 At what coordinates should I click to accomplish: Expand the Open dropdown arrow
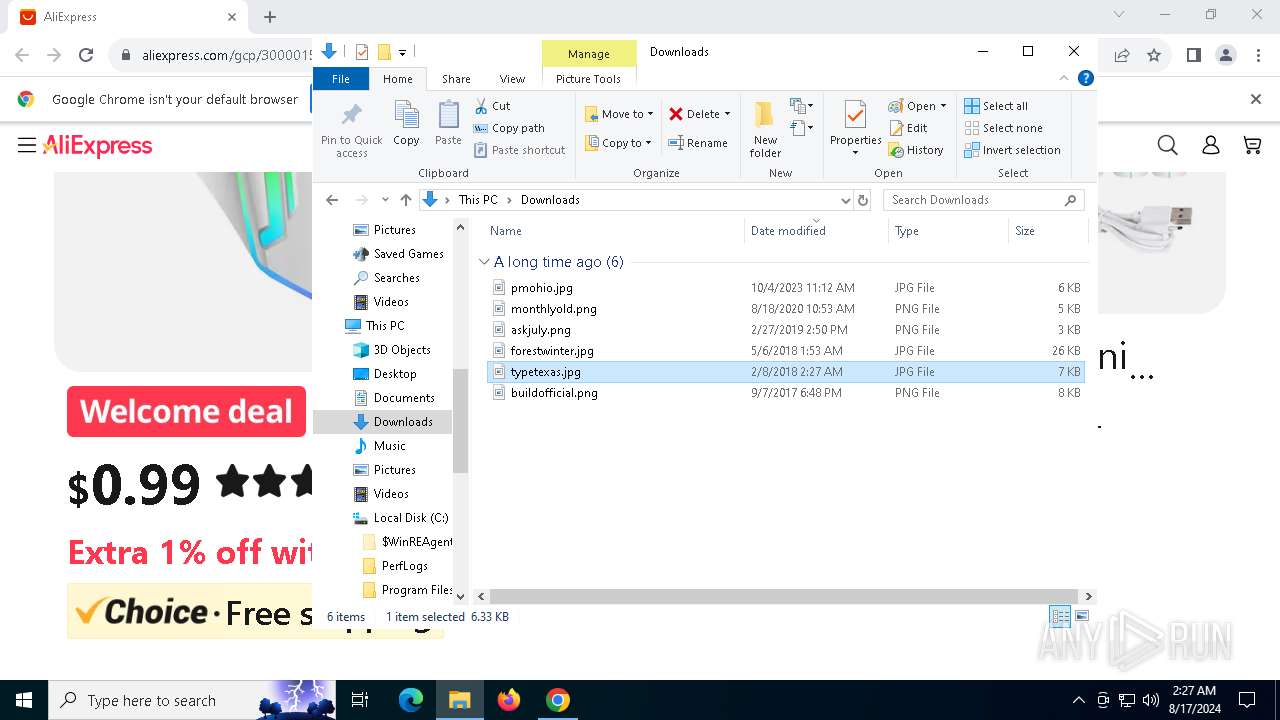(943, 106)
